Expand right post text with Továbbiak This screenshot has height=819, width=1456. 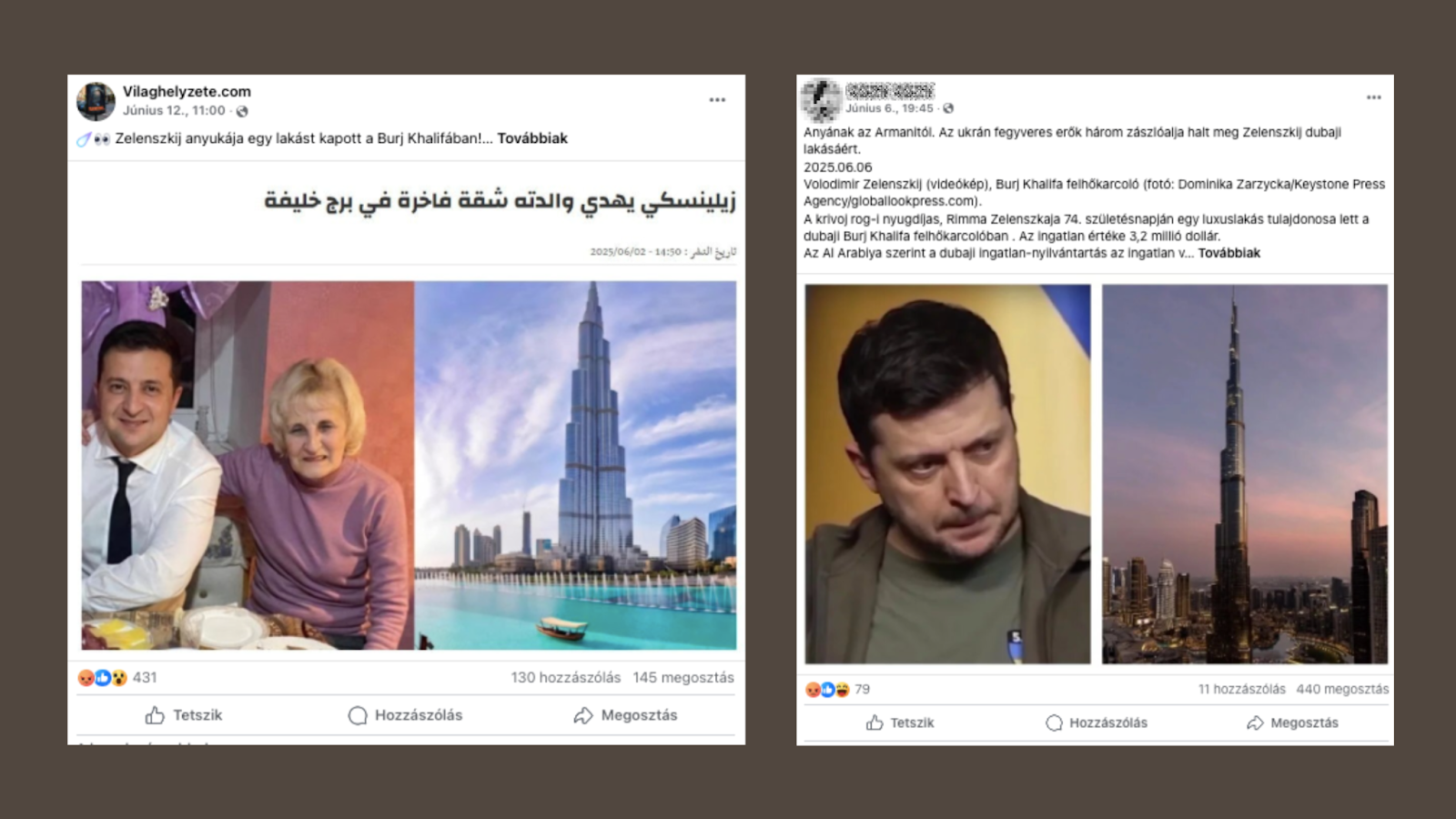tap(1228, 253)
